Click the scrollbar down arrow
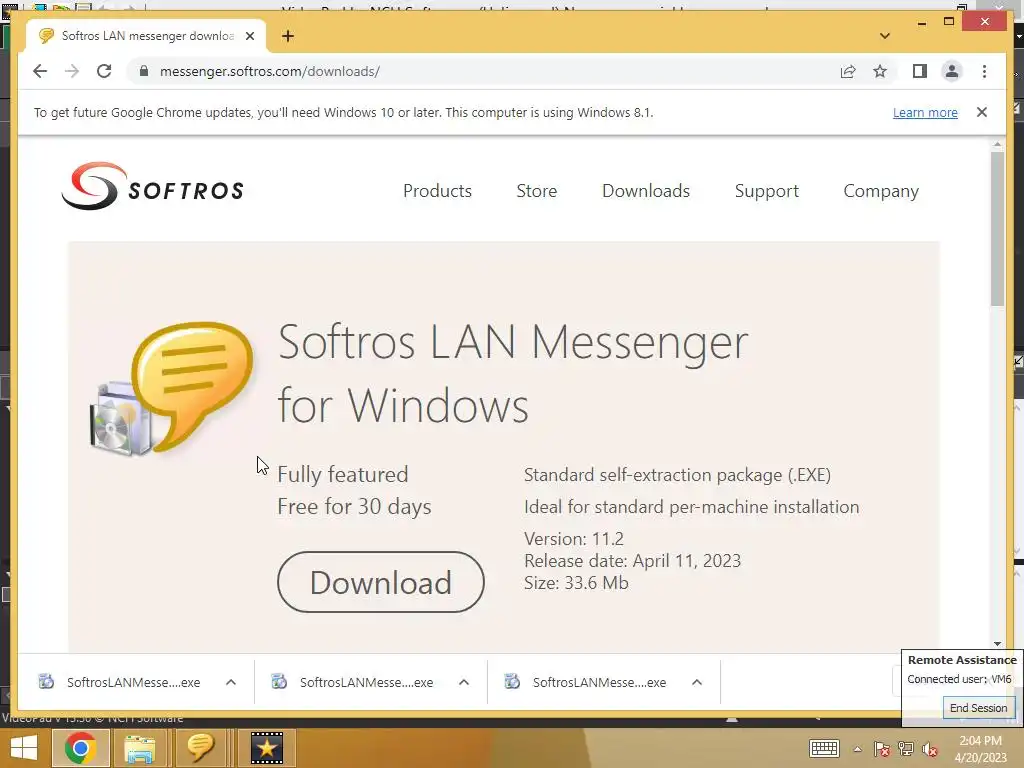The width and height of the screenshot is (1024, 768). pos(997,644)
